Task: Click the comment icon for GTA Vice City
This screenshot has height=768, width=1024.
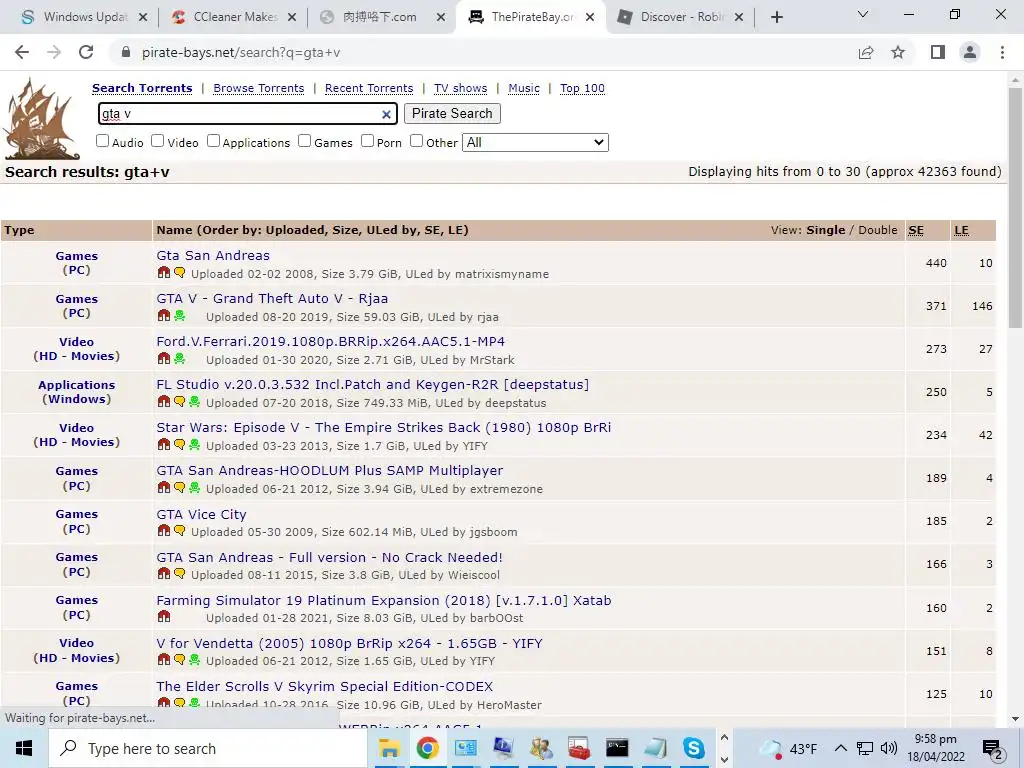Action: click(x=179, y=531)
